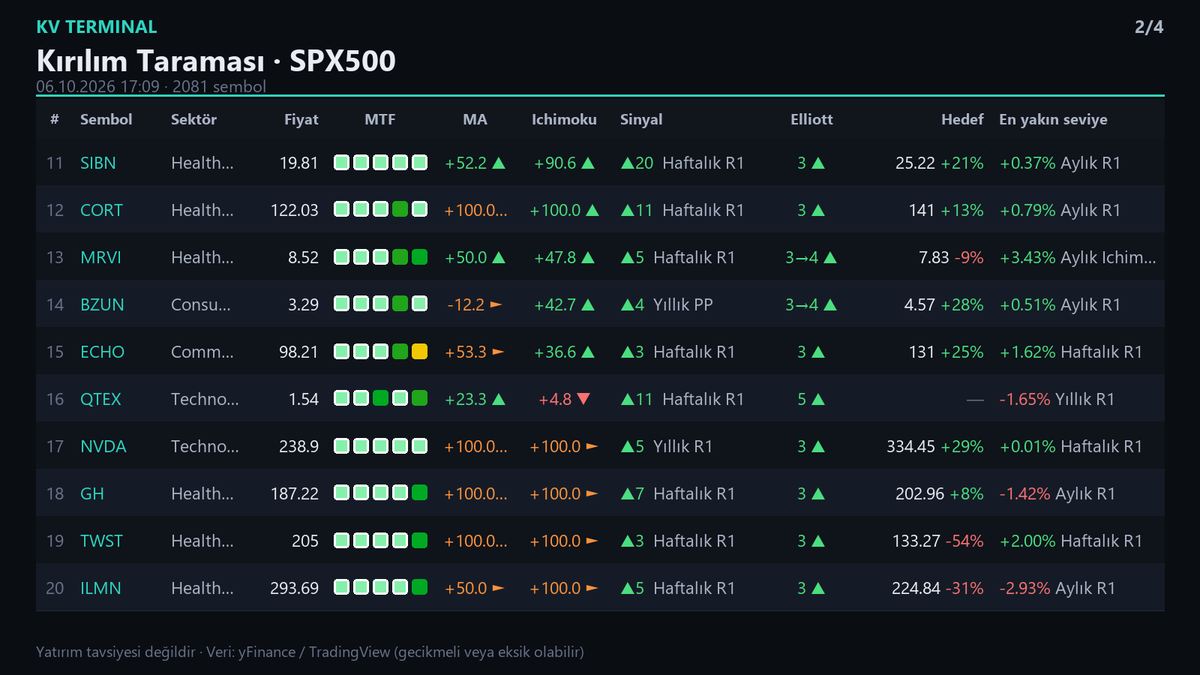Click the Ichimoku column header
The width and height of the screenshot is (1200, 675).
564,119
